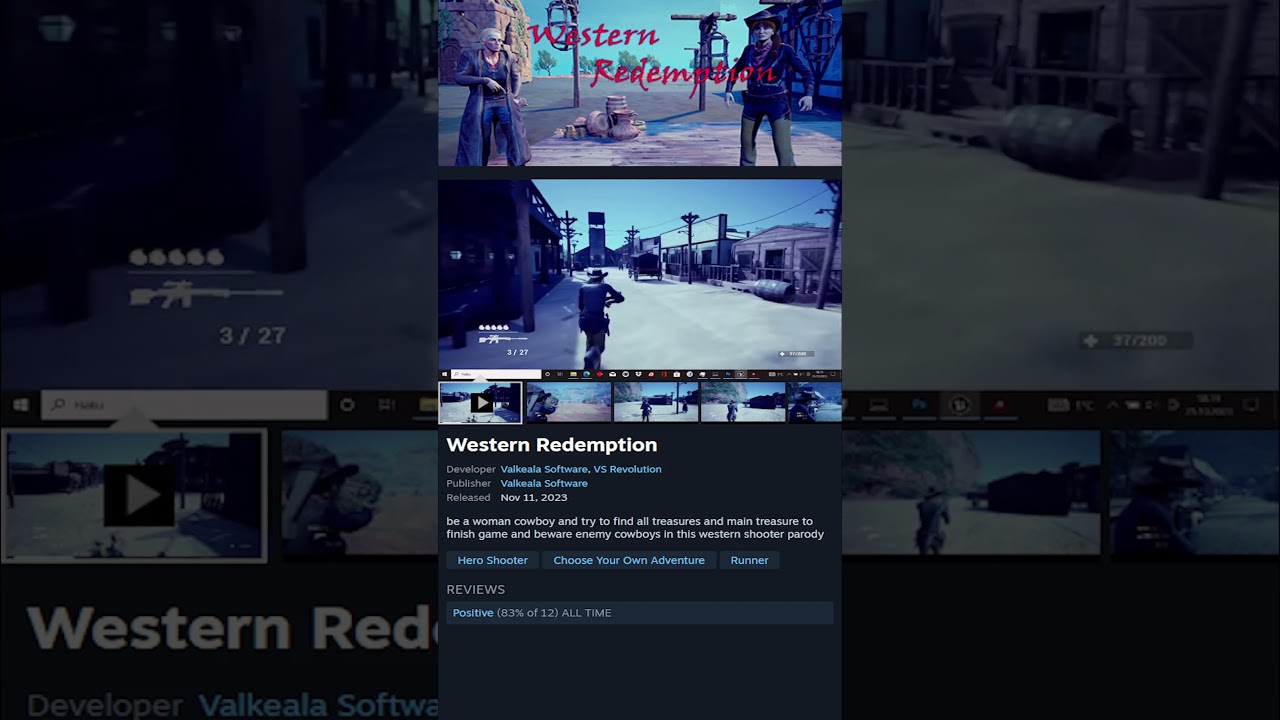The image size is (1280, 720).
Task: Open the Western Redemption header capsule image
Action: coord(640,82)
